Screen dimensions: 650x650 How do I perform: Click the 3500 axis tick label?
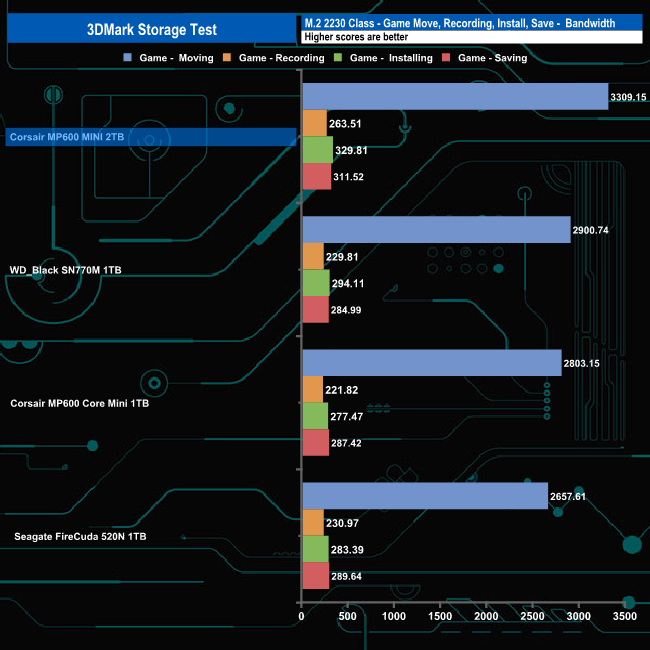click(x=625, y=616)
